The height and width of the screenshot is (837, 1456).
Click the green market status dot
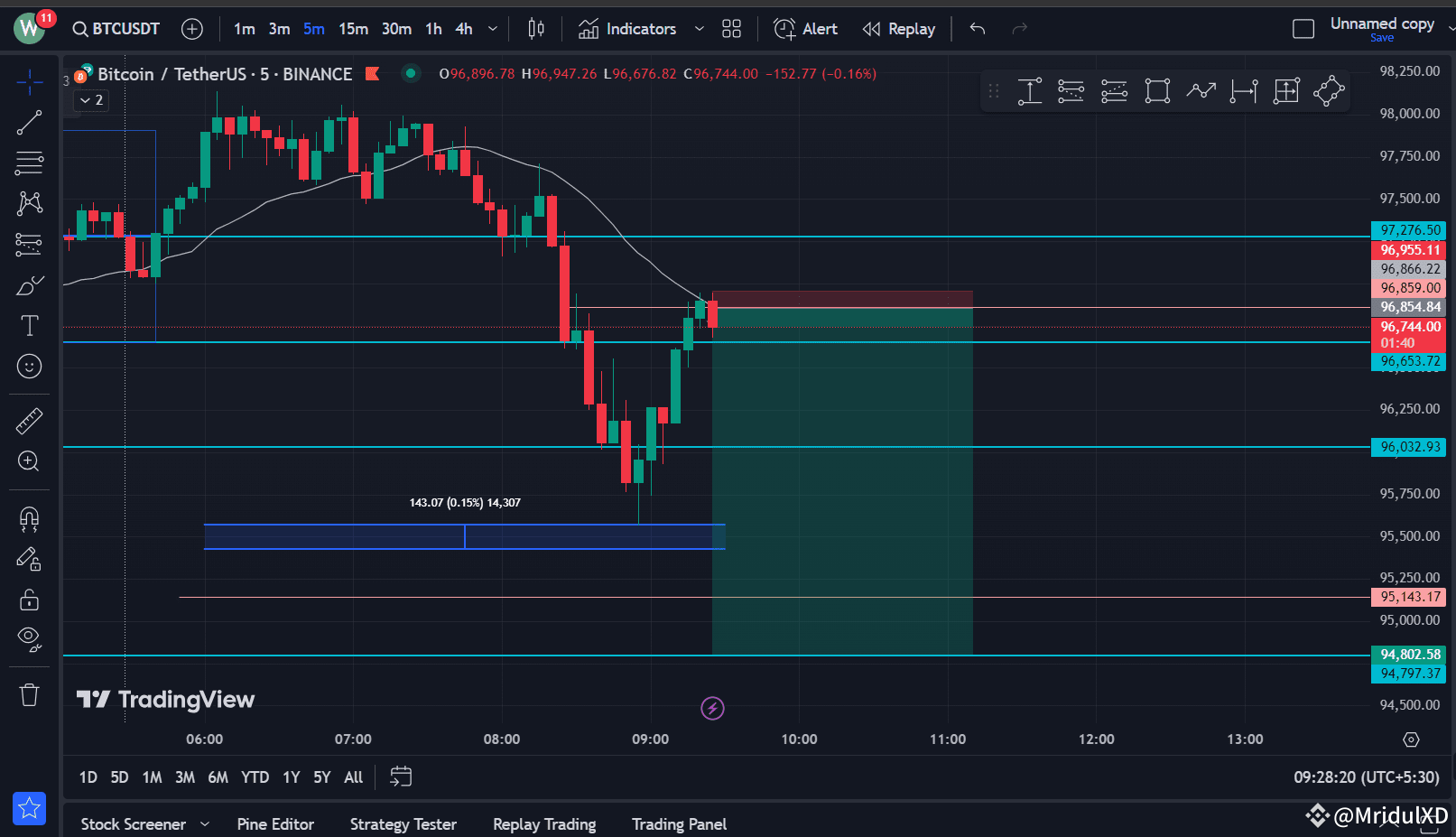click(x=411, y=73)
